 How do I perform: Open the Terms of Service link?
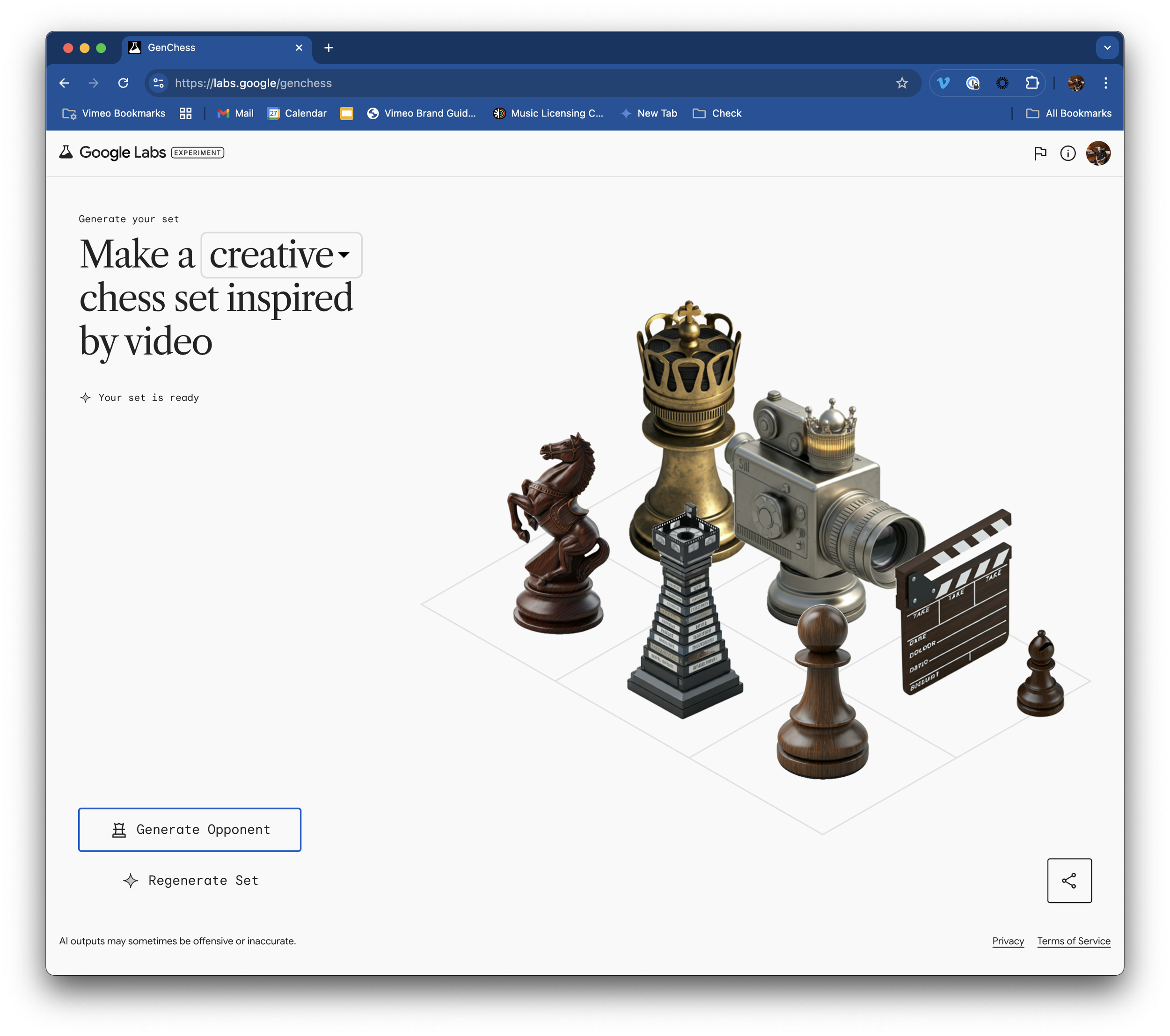point(1073,941)
